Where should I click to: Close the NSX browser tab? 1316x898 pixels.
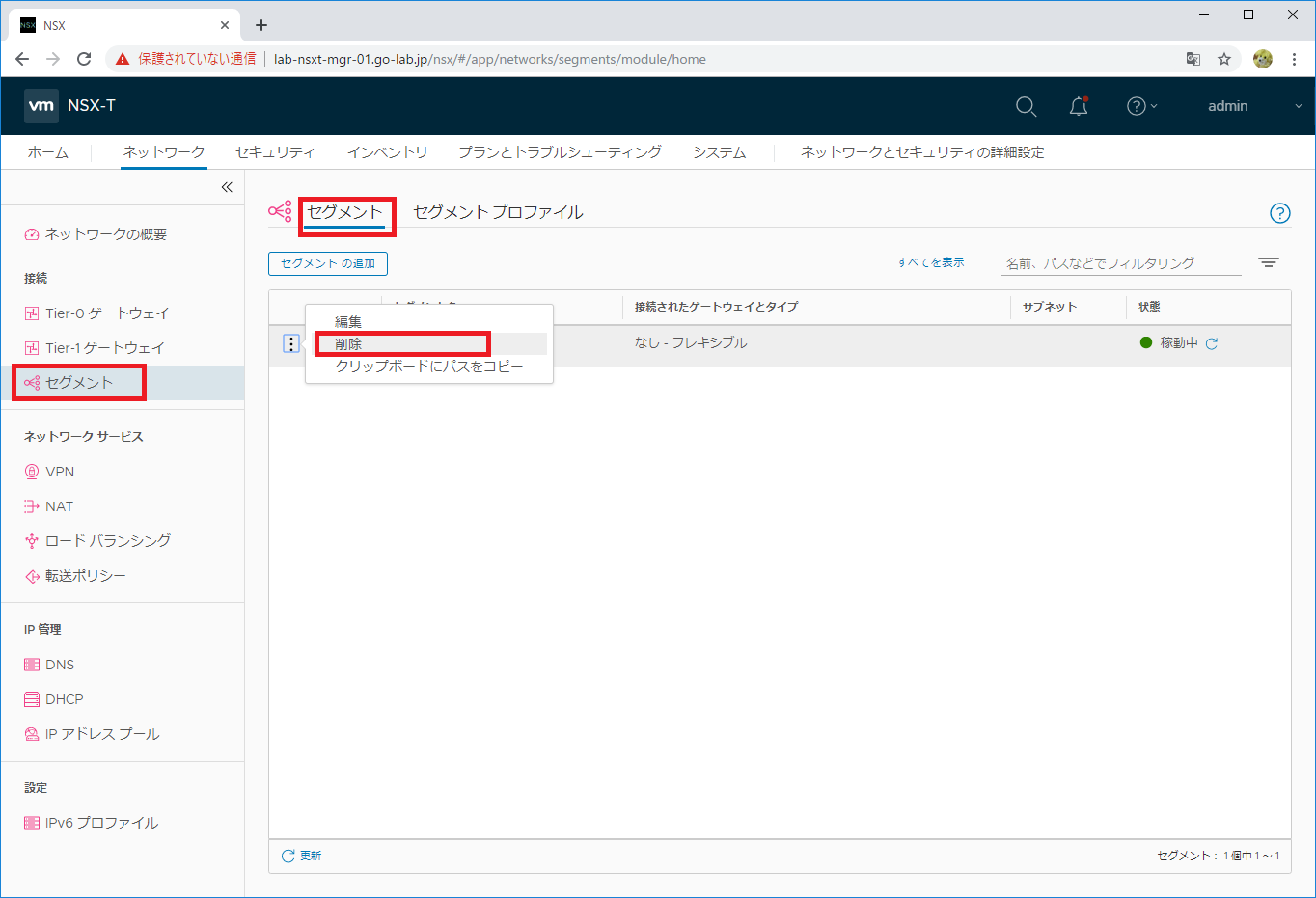[x=225, y=25]
